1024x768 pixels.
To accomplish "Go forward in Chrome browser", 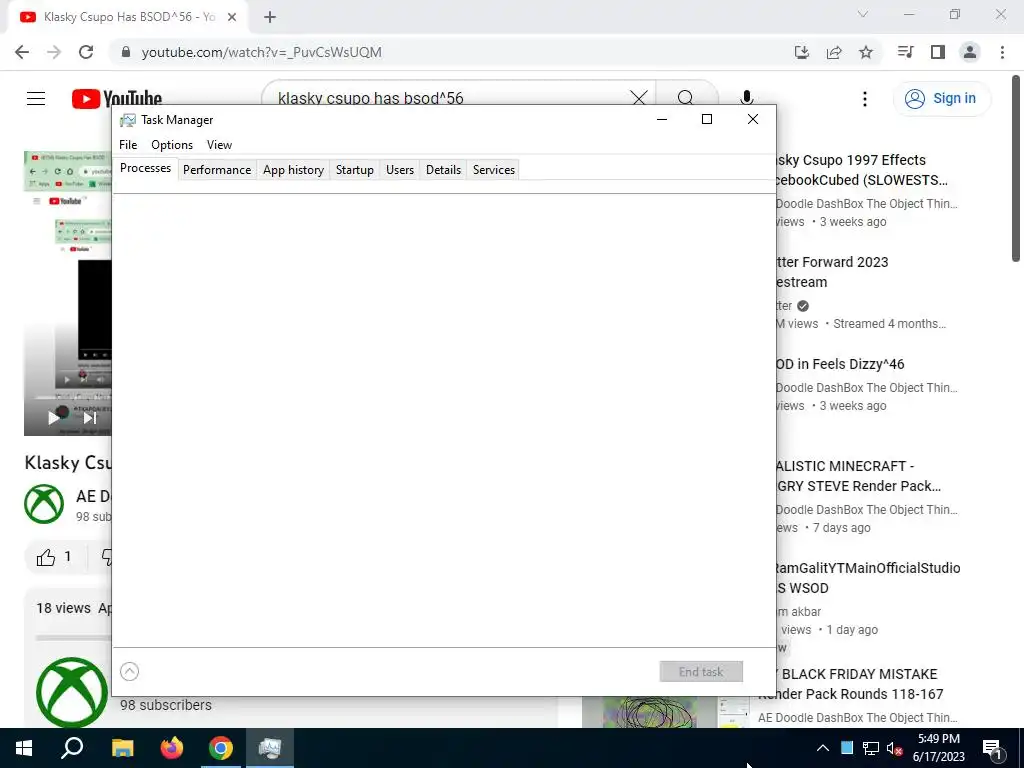I will tap(54, 52).
